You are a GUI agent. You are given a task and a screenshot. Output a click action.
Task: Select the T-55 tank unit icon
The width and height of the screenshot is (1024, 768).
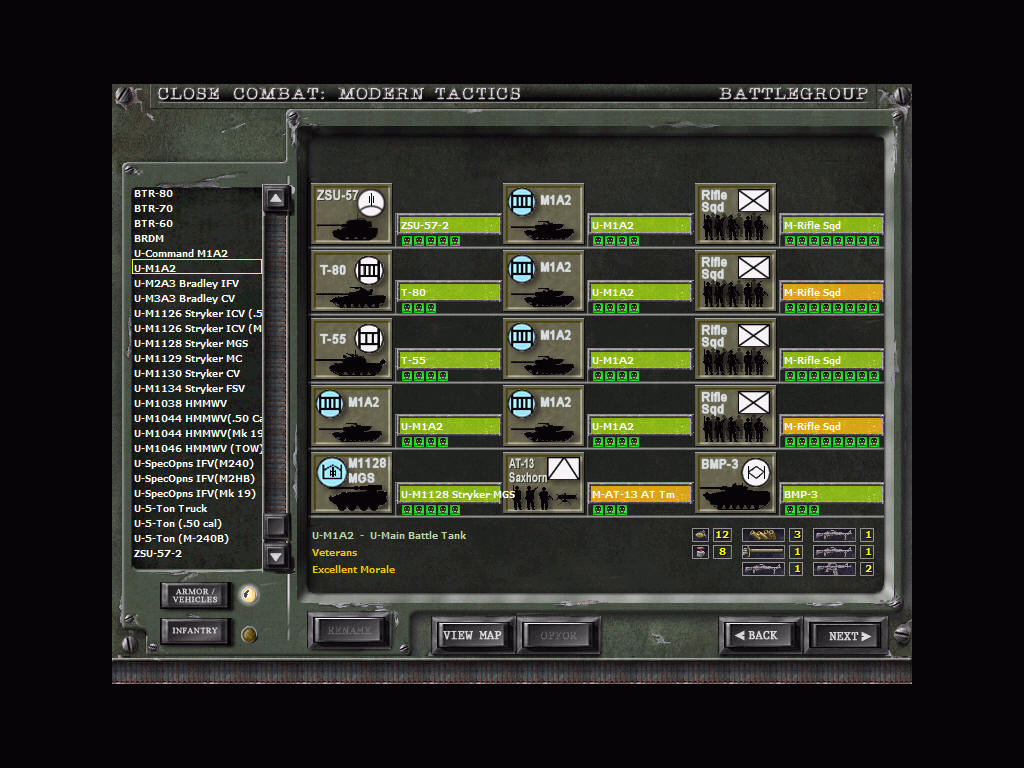350,348
